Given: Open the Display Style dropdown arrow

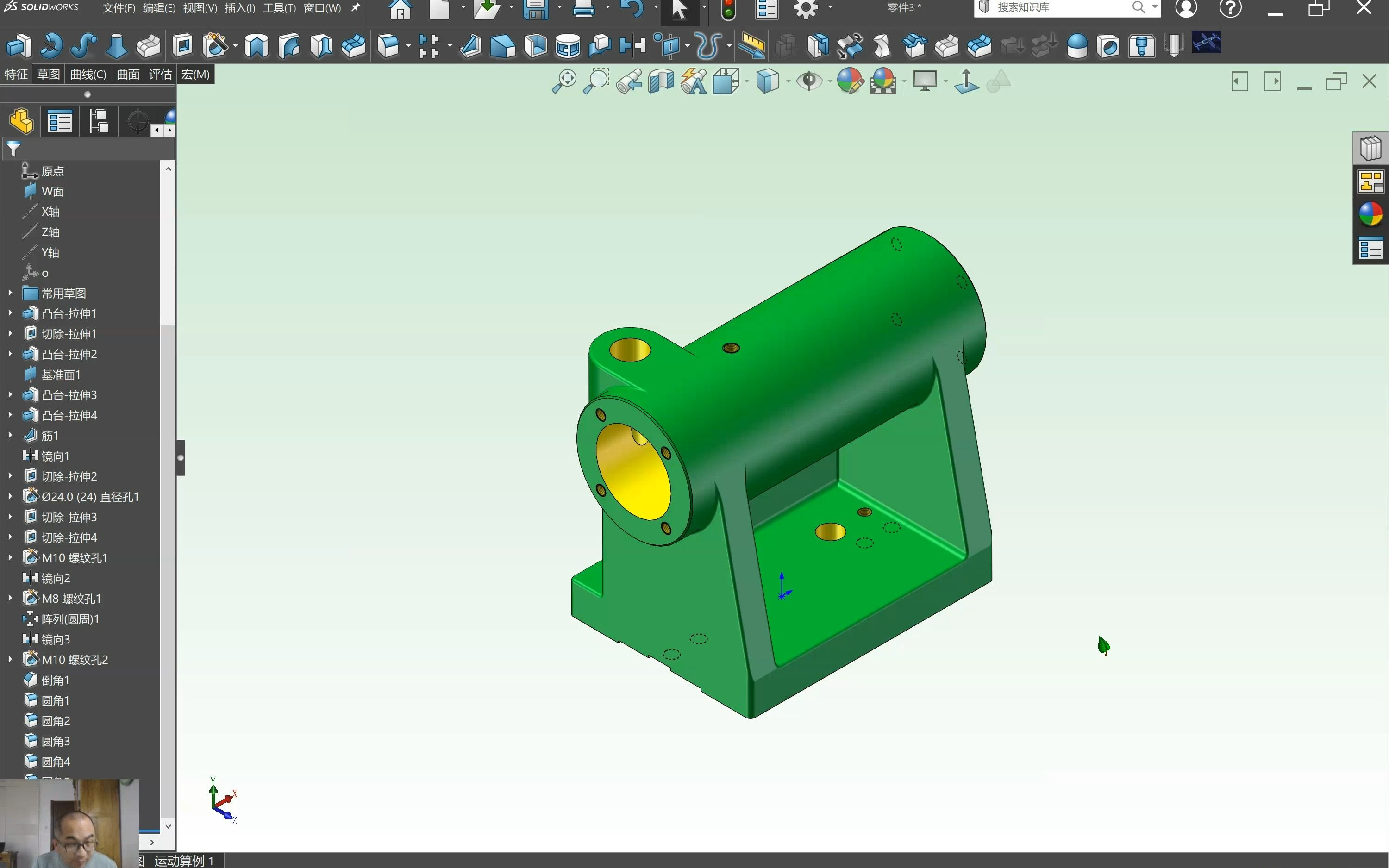Looking at the screenshot, I should pyautogui.click(x=788, y=81).
